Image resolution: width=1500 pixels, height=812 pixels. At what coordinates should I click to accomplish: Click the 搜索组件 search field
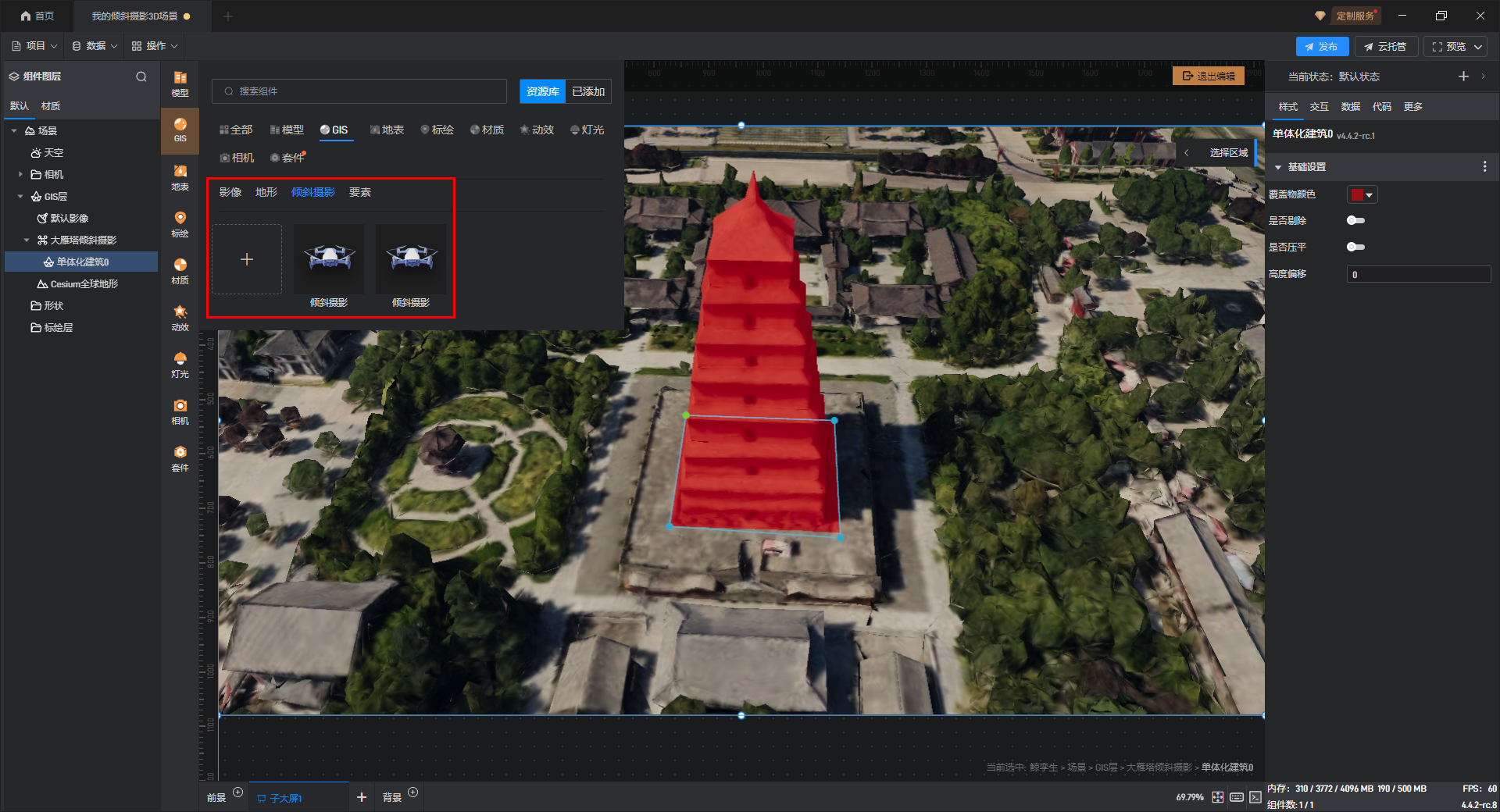tap(359, 91)
